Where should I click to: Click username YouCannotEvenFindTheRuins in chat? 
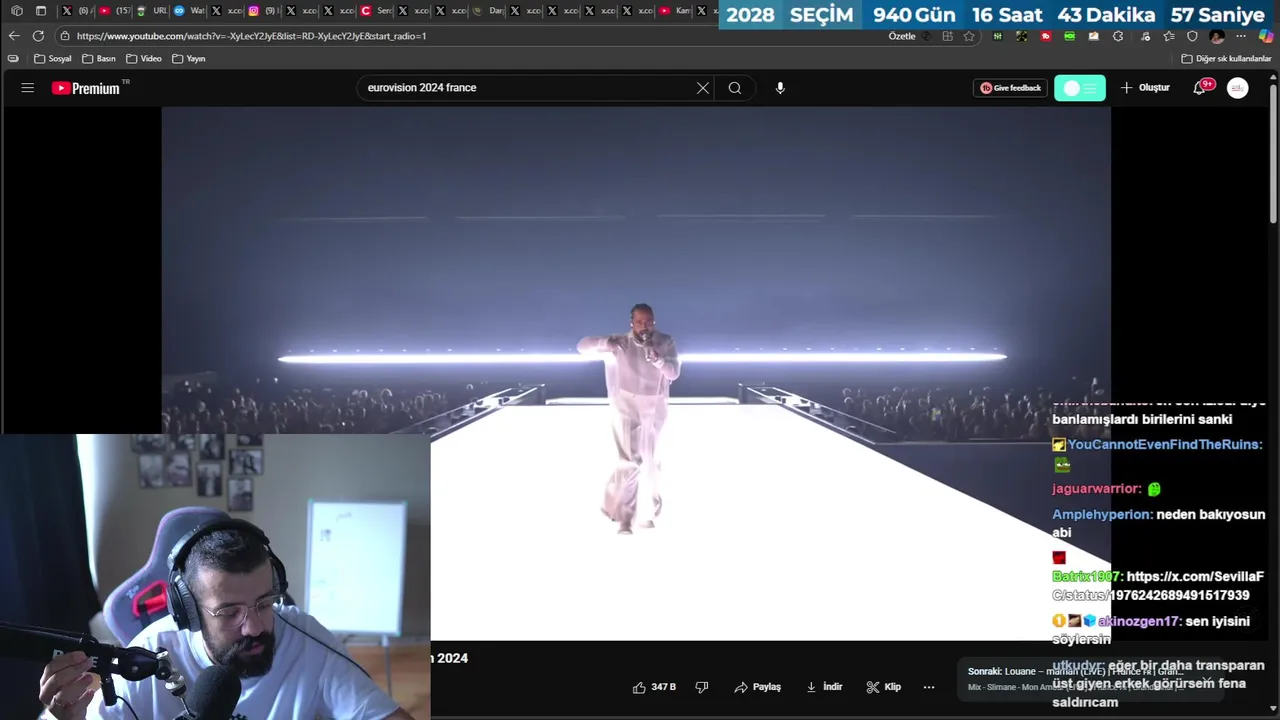click(1164, 445)
